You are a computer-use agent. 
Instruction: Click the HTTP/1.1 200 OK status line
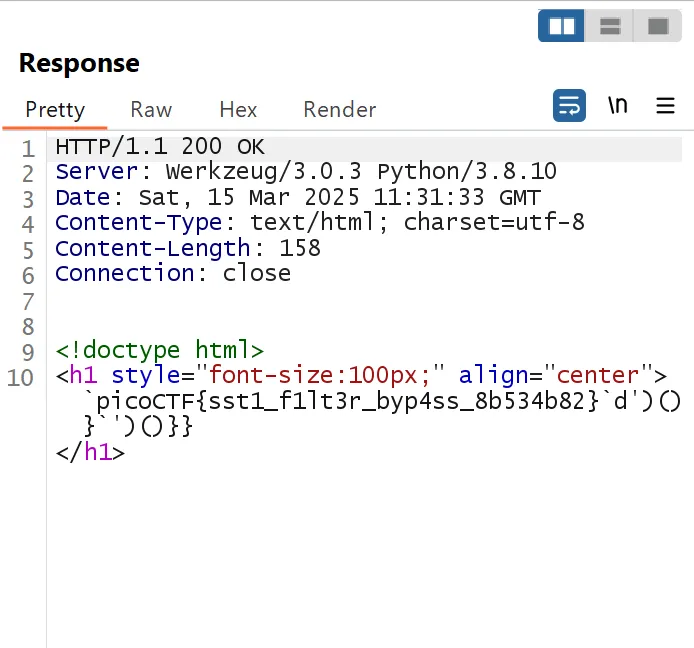point(160,148)
